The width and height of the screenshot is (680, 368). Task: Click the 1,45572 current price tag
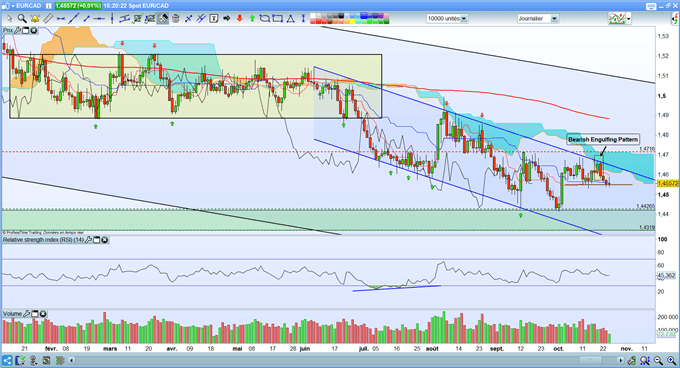(667, 183)
